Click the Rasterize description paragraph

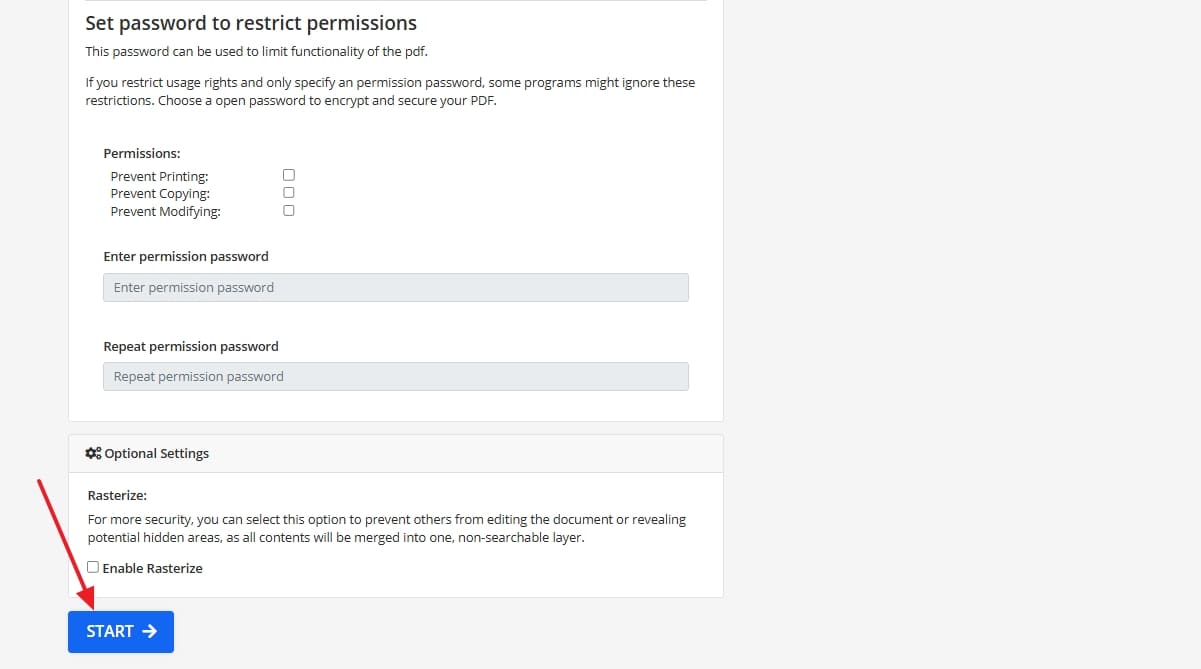coord(387,528)
